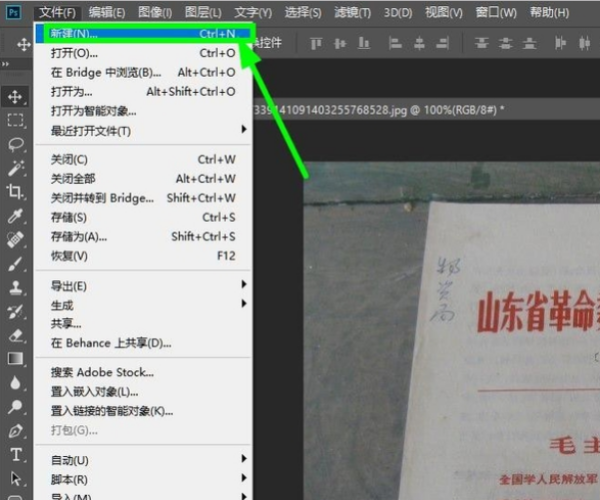Select the Clone Stamp tool
600x500 pixels.
pos(15,288)
